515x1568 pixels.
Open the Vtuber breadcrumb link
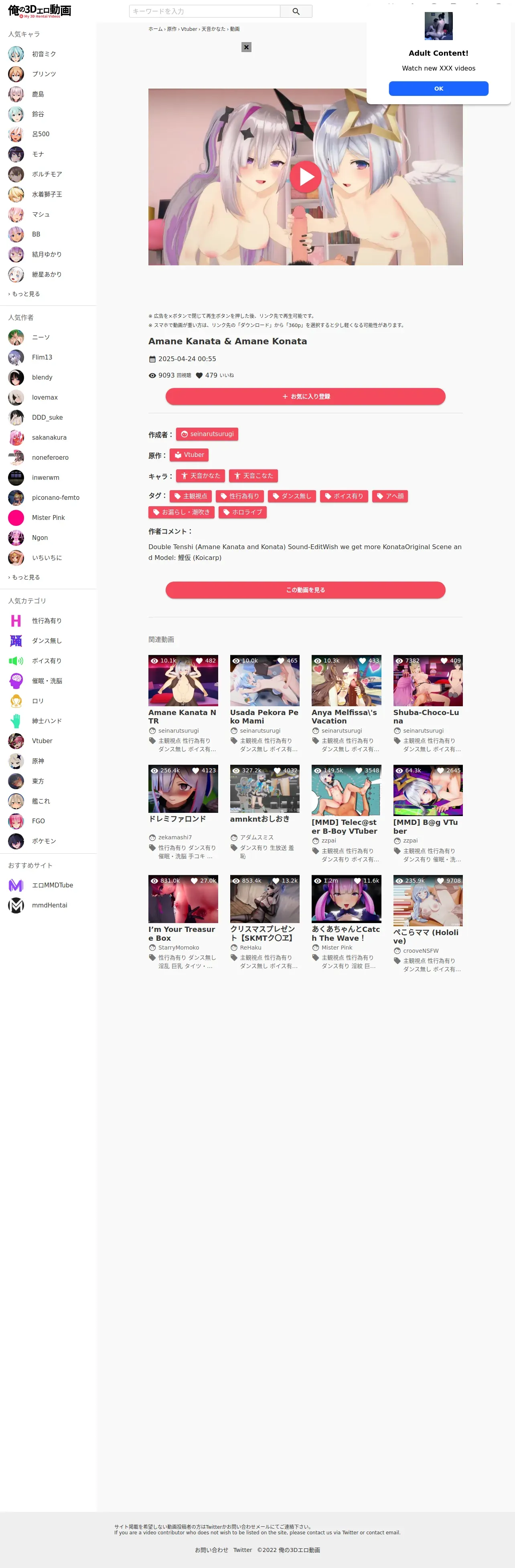tap(189, 29)
